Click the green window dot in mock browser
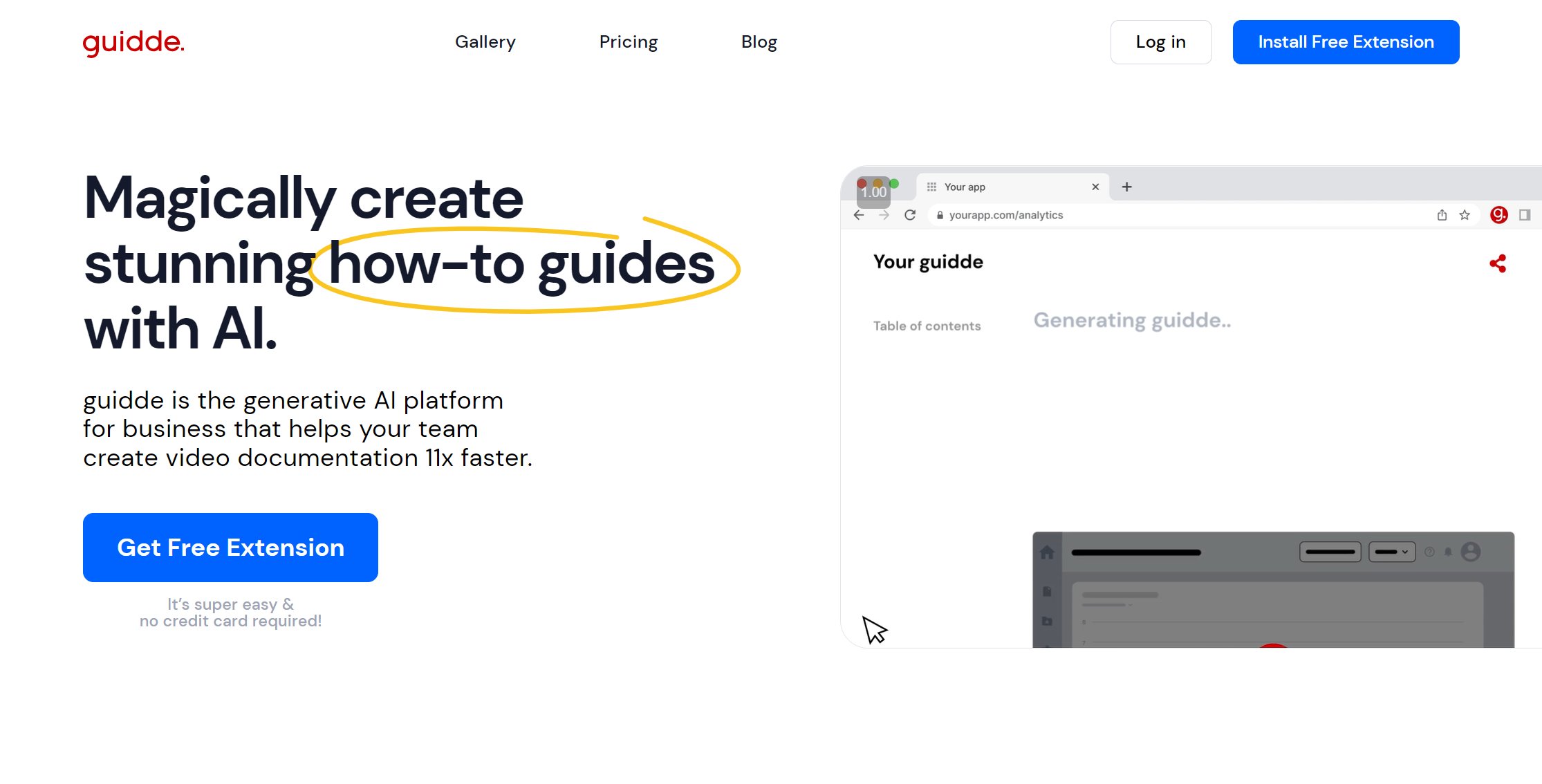The height and width of the screenshot is (784, 1542). (x=894, y=184)
